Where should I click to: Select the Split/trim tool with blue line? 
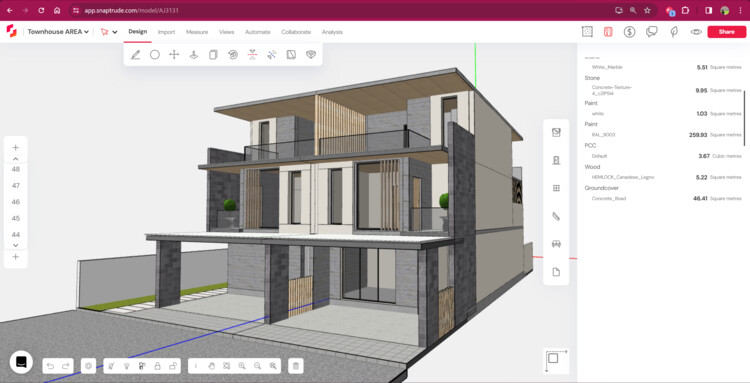pyautogui.click(x=272, y=55)
